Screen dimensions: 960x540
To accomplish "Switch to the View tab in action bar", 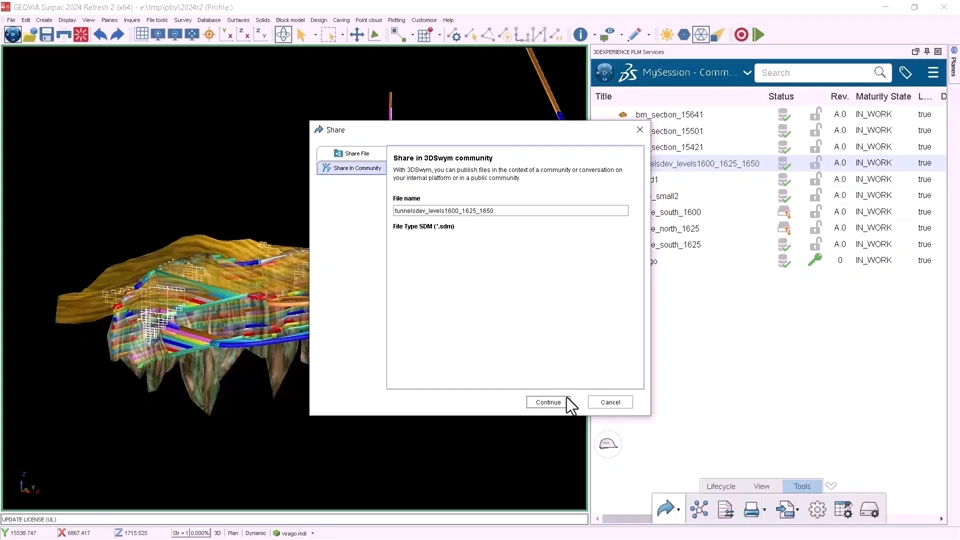I will tap(762, 486).
